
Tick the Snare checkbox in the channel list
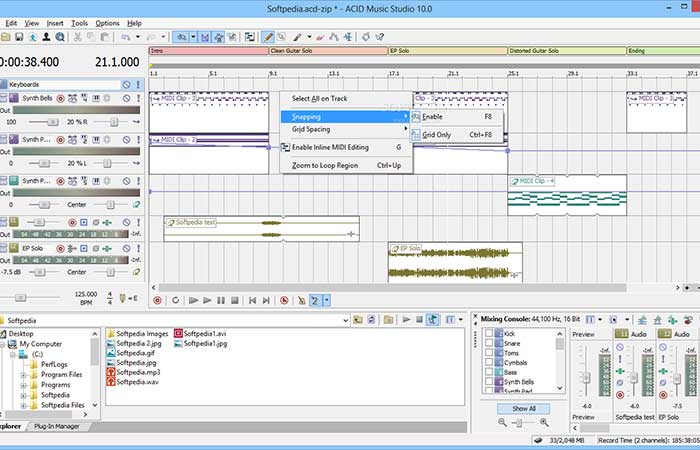(488, 345)
